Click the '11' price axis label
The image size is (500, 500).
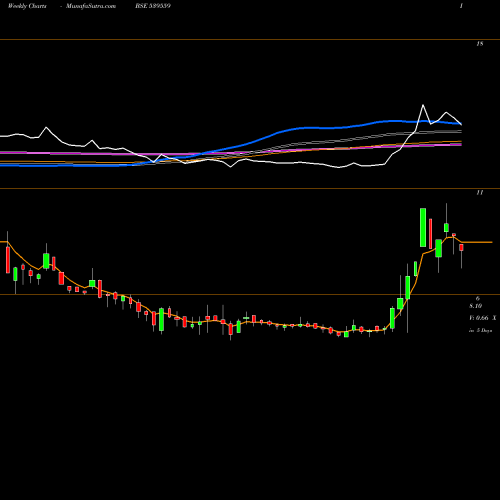click(x=480, y=193)
